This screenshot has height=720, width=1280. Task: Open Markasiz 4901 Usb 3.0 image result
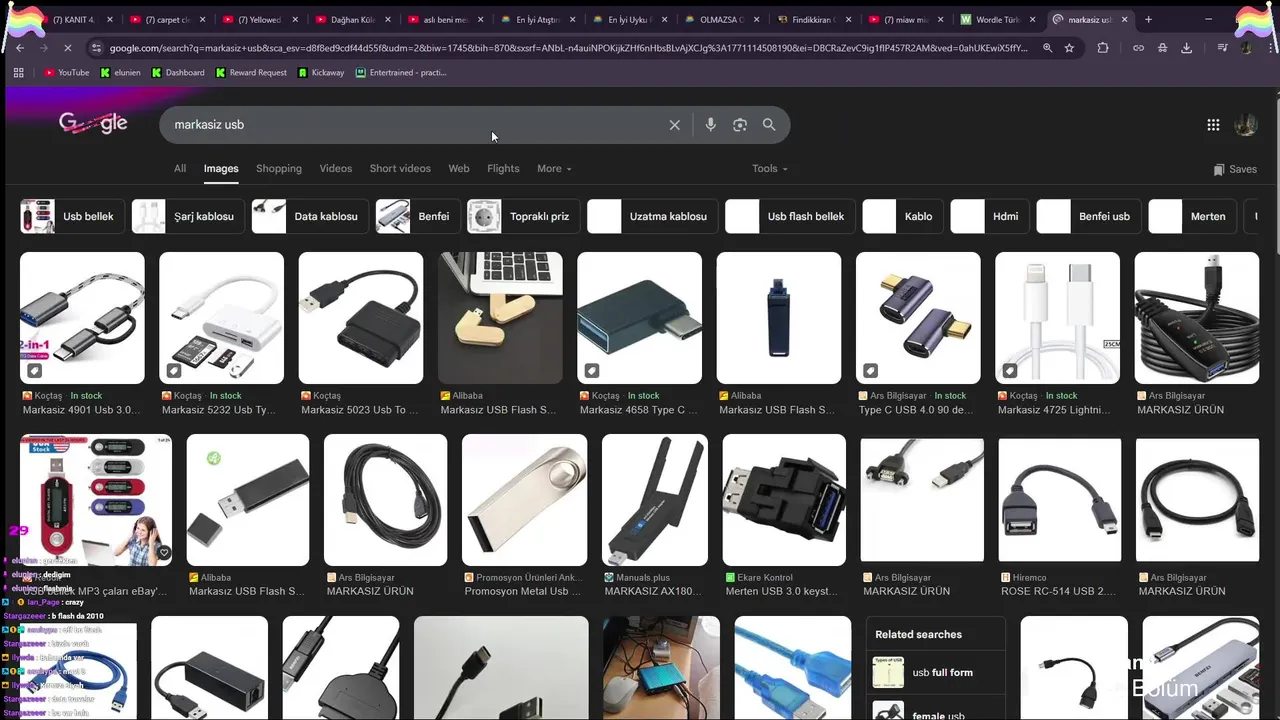pyautogui.click(x=82, y=318)
